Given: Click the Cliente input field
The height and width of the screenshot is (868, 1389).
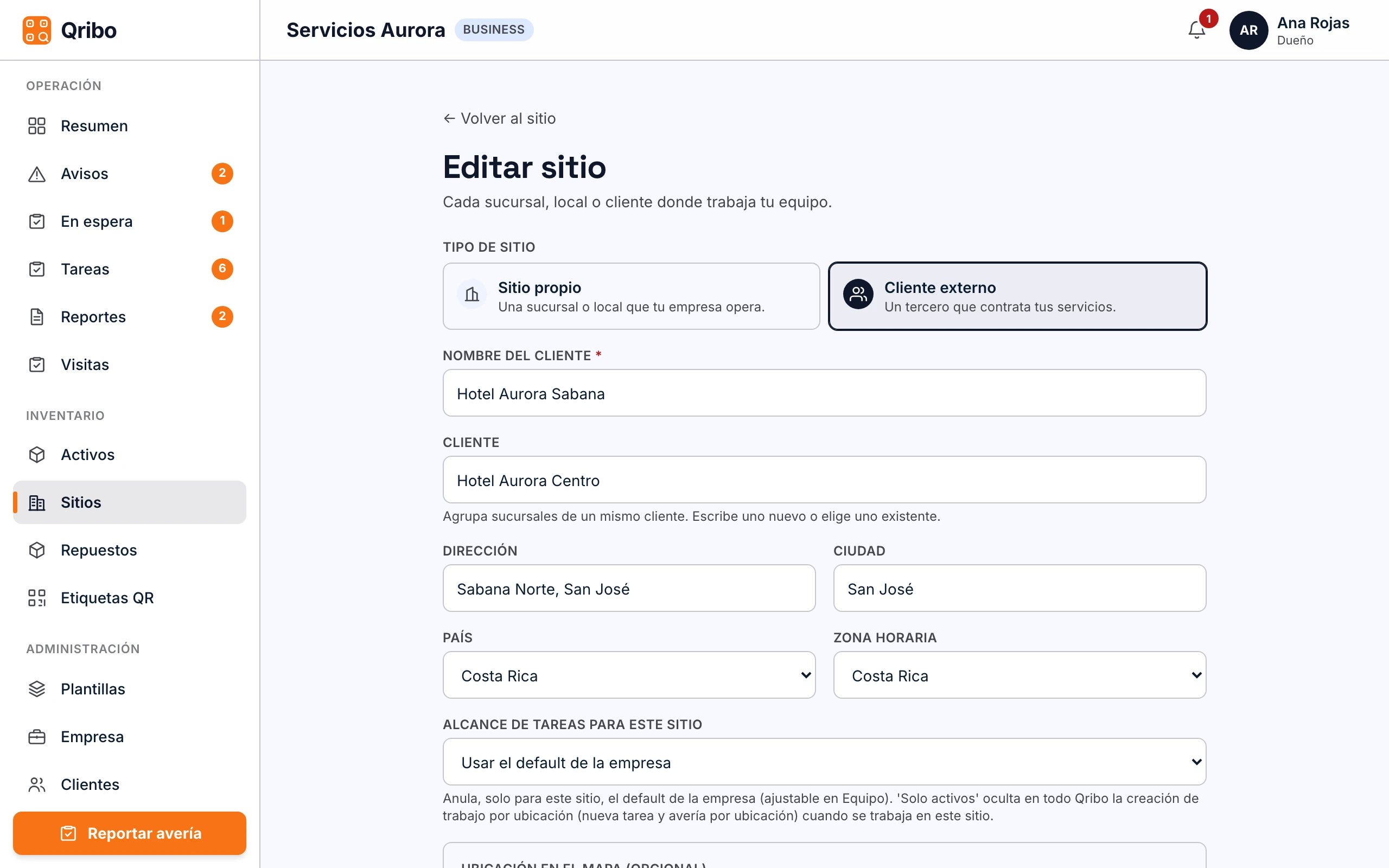Looking at the screenshot, I should 824,480.
